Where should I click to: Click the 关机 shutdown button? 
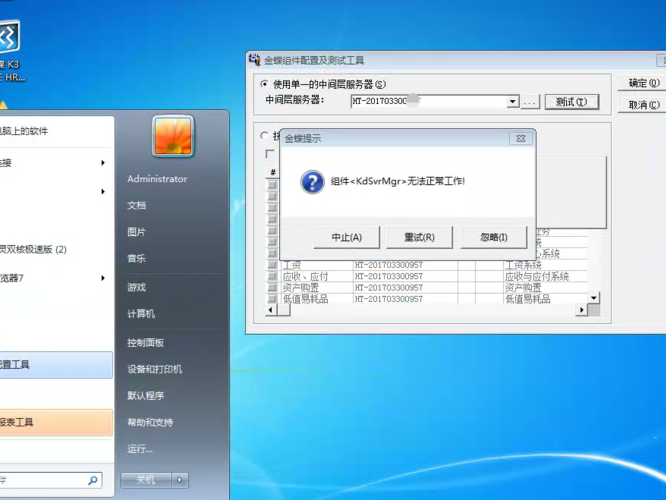pyautogui.click(x=146, y=480)
